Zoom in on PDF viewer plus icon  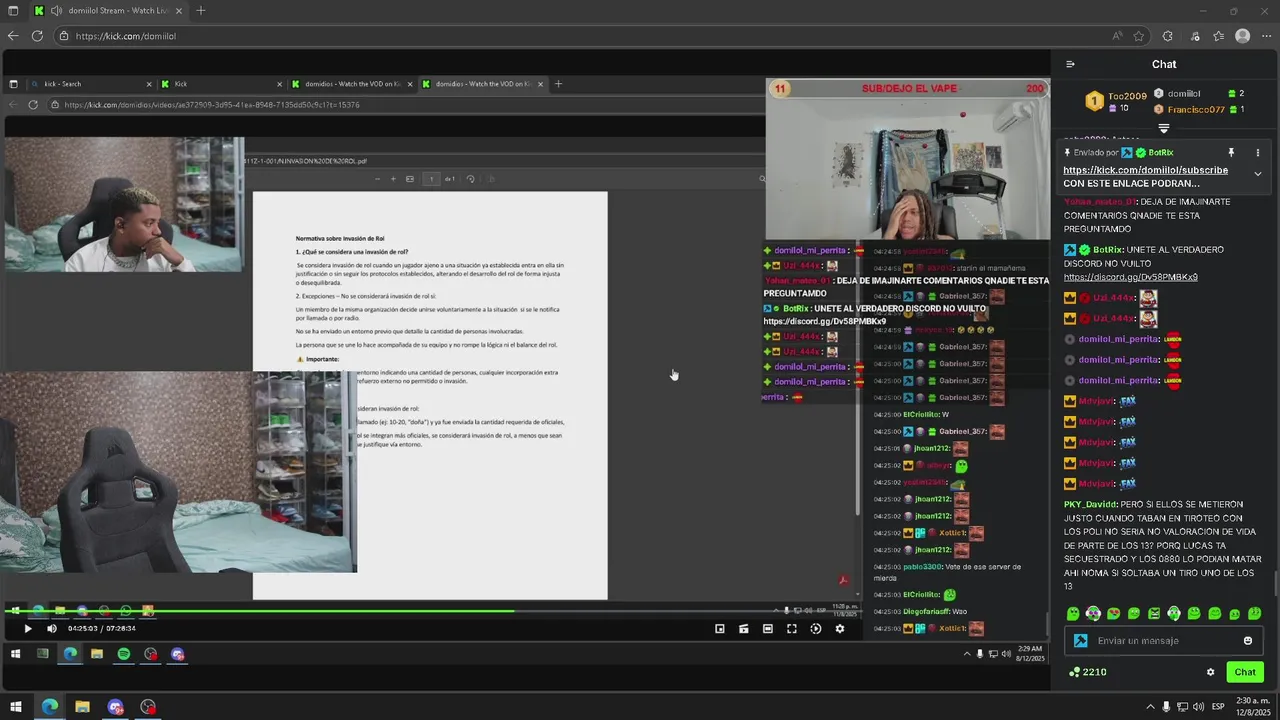(x=394, y=179)
